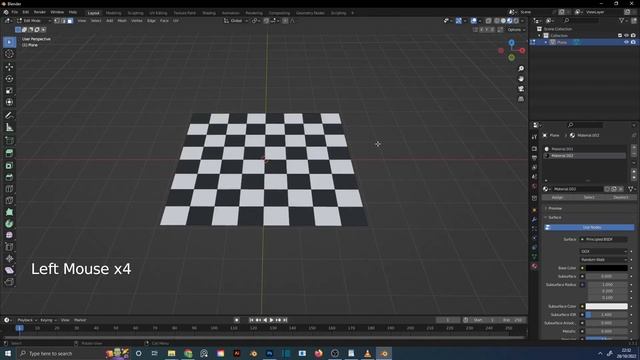Select the Move tool

9,67
